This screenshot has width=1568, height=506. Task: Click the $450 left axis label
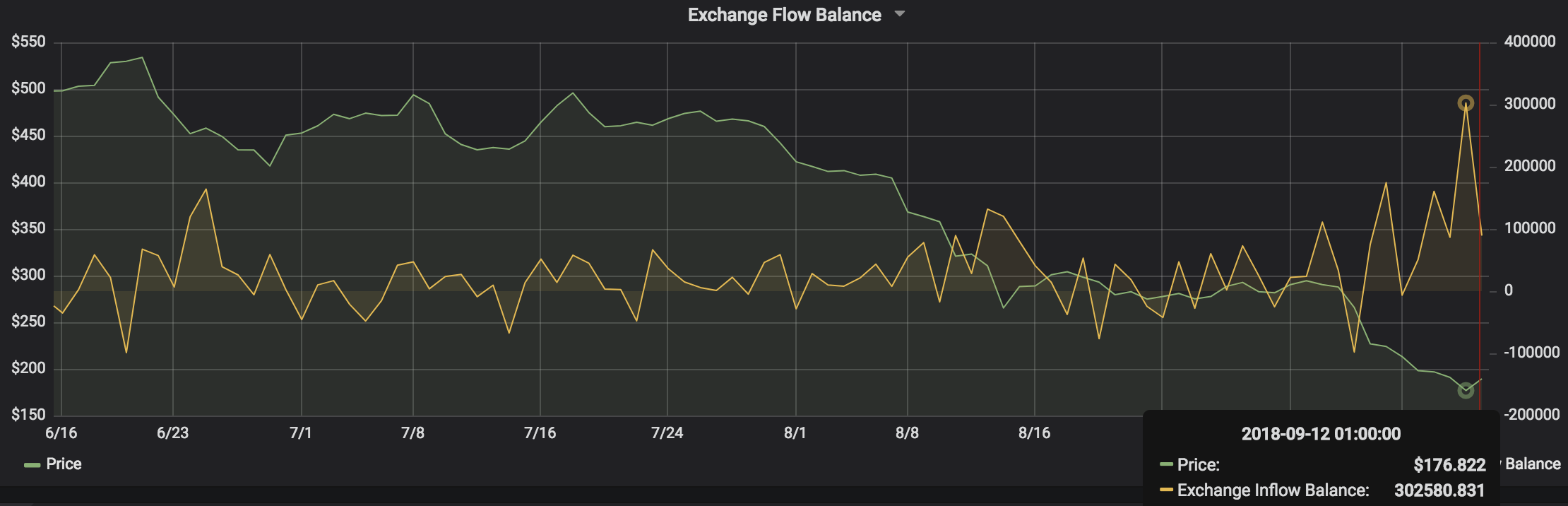(28, 136)
